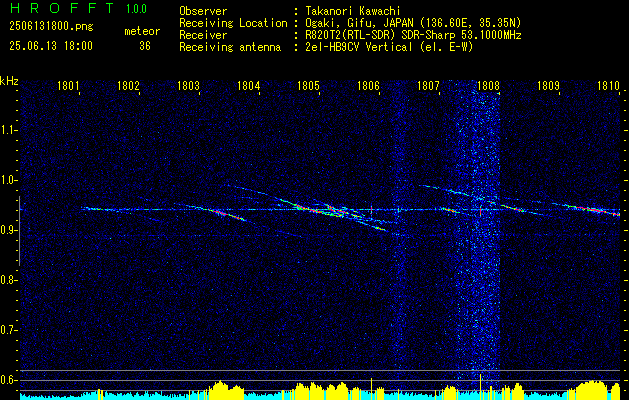Click the 1806 time marker
Image resolution: width=629 pixels, height=400 pixels.
click(368, 85)
